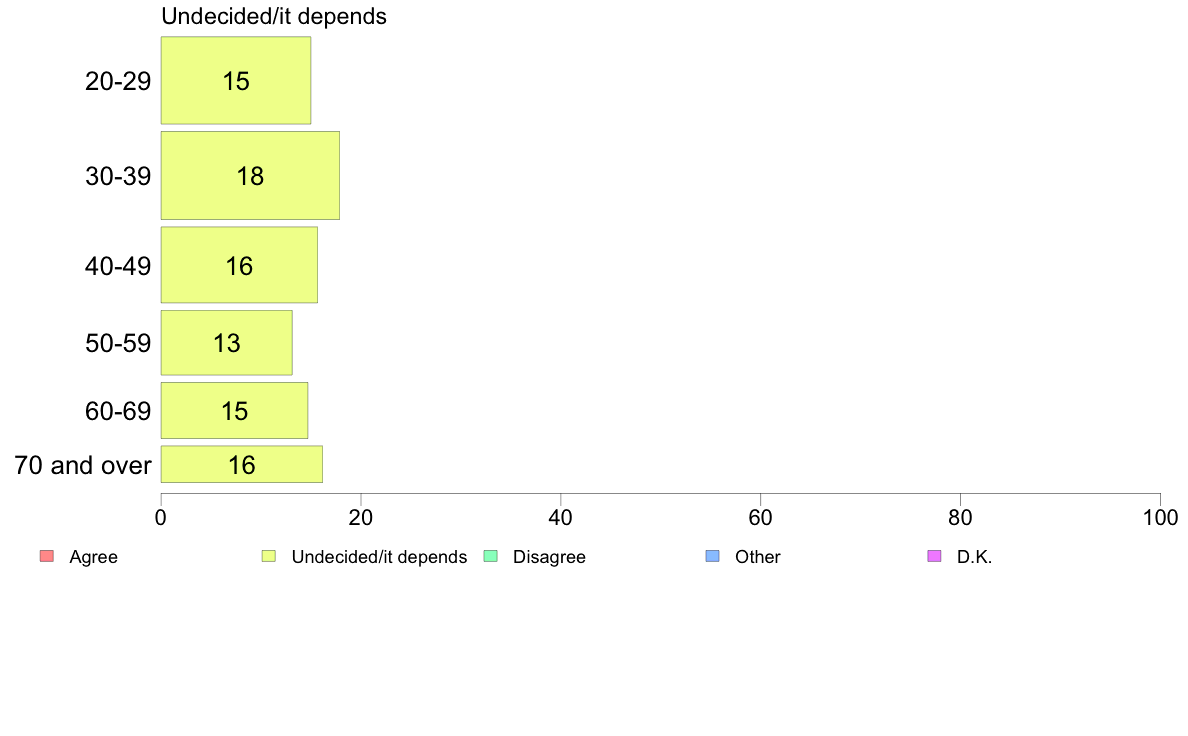The height and width of the screenshot is (736, 1188).
Task: Click the 20-29 age group label
Action: pos(118,81)
